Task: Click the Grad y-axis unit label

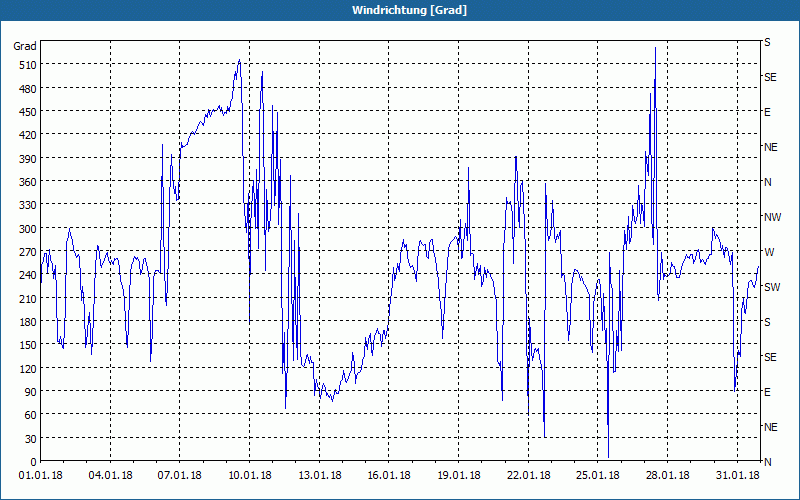Action: [x=25, y=46]
